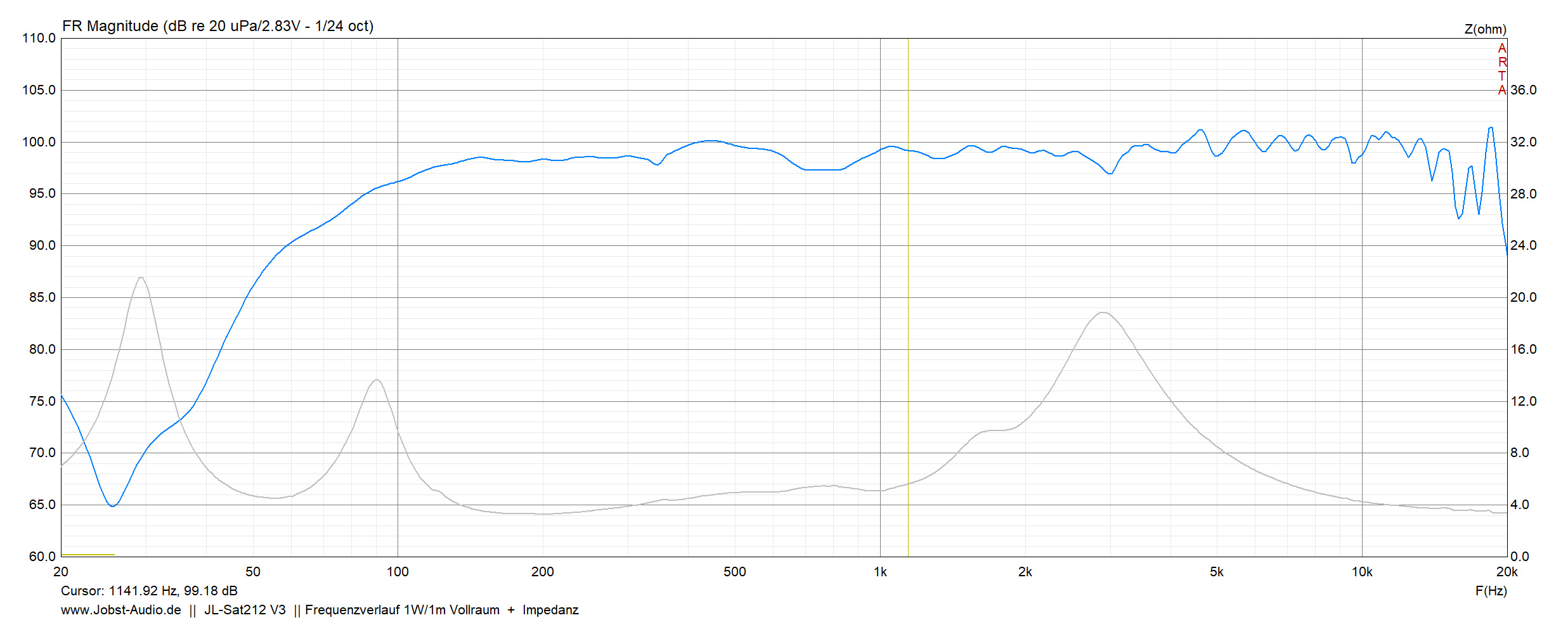Click the Cursor frequency readout text
The image size is (1568, 620).
149,591
